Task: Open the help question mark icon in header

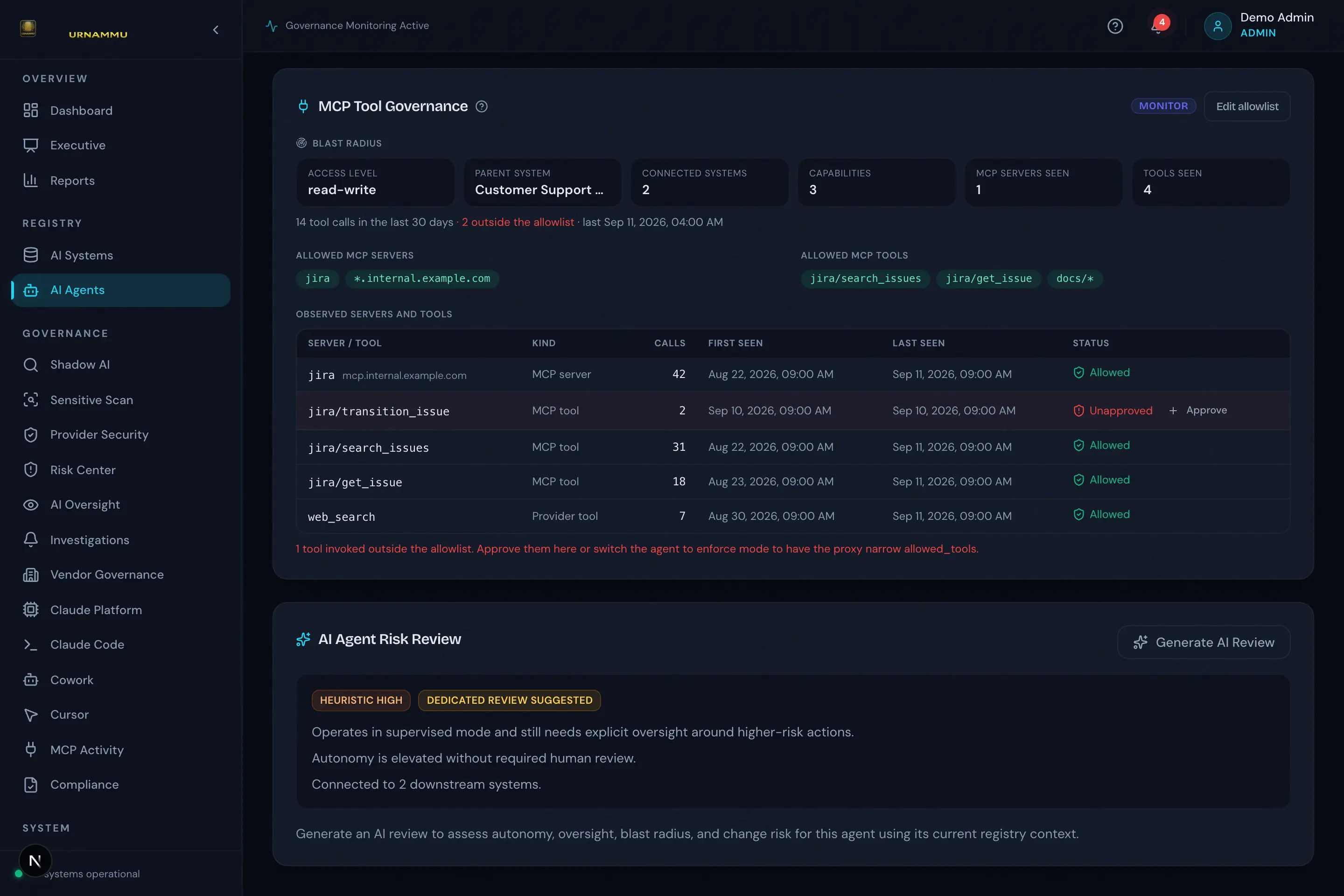Action: [x=1115, y=26]
